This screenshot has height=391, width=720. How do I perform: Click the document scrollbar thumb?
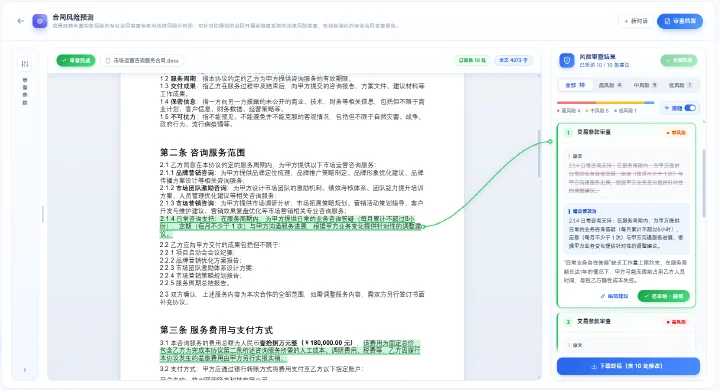coord(539,153)
